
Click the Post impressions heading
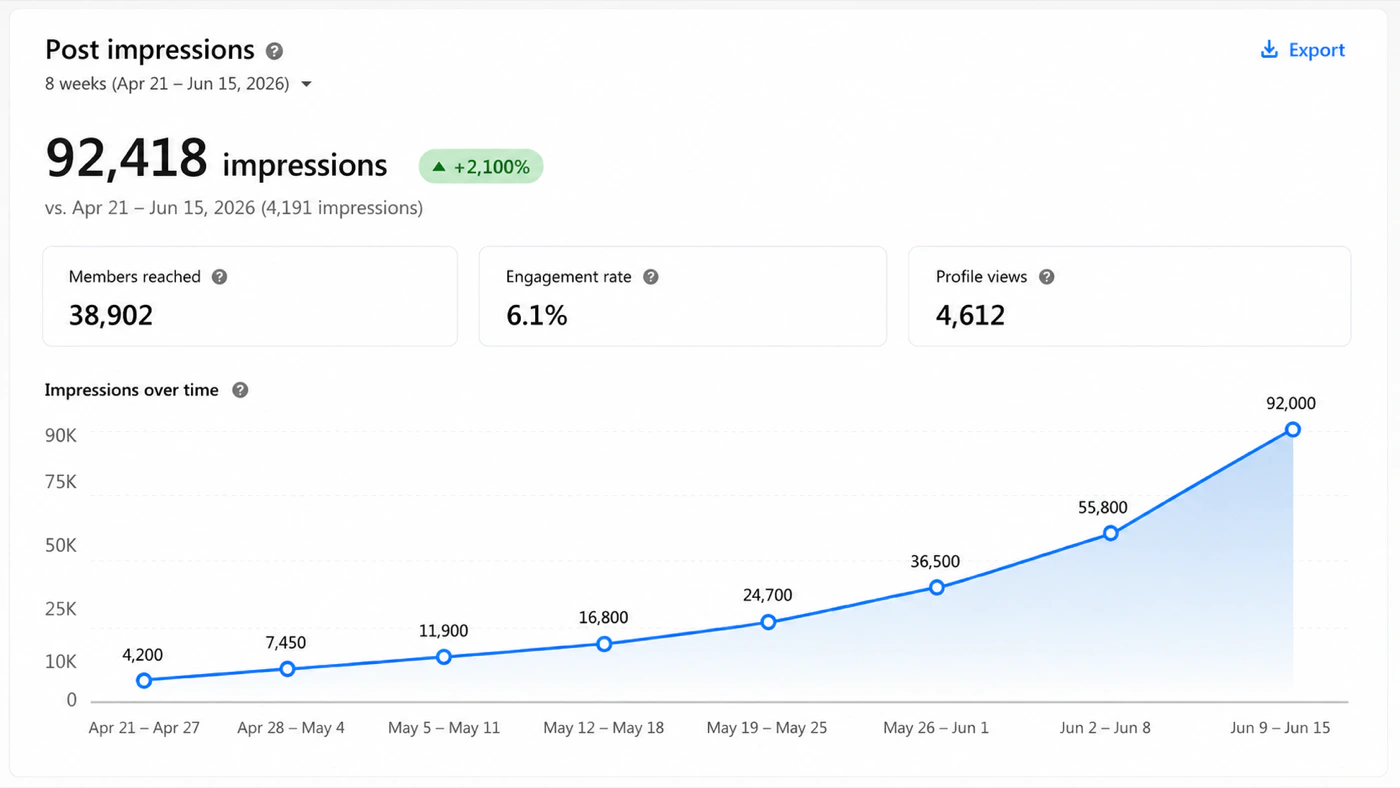(x=150, y=50)
